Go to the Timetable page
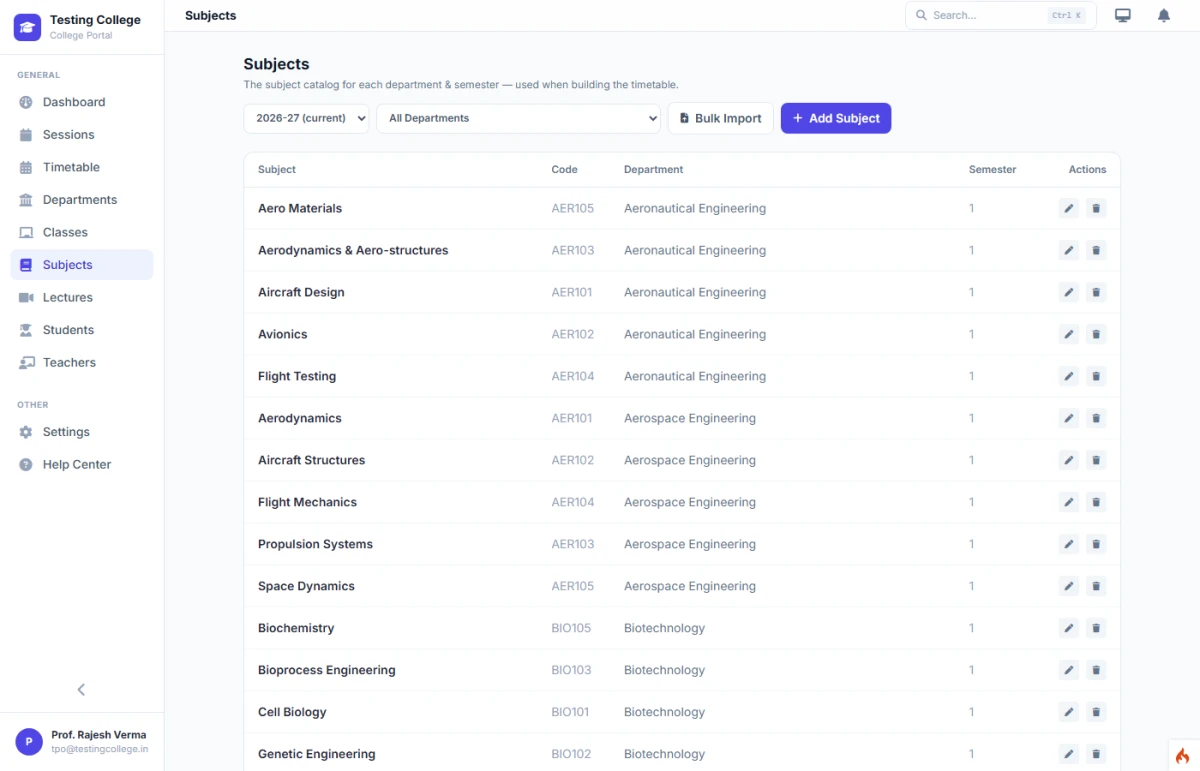The width and height of the screenshot is (1200, 771). (x=82, y=167)
